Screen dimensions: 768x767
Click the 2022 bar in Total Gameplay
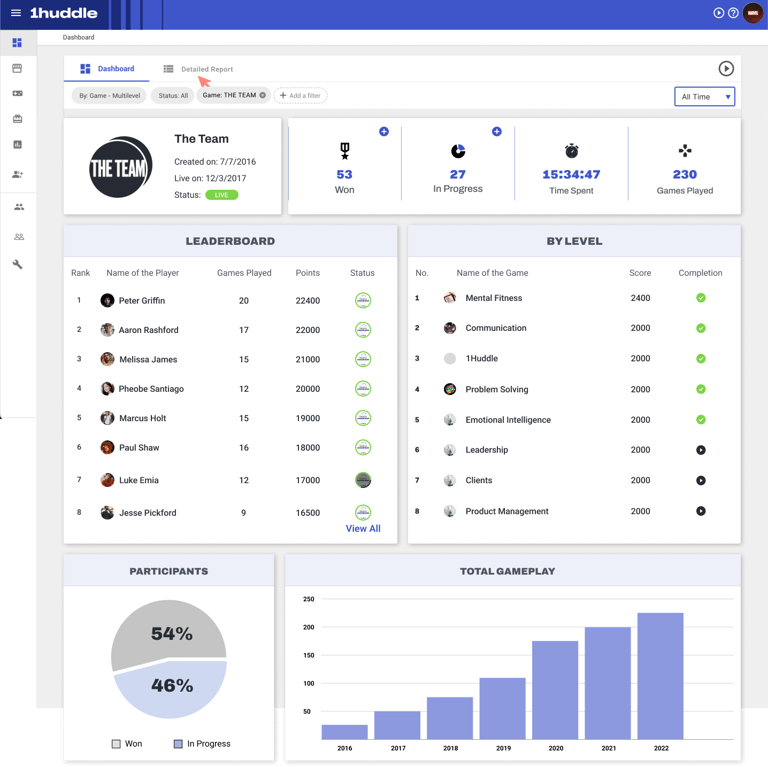(660, 676)
